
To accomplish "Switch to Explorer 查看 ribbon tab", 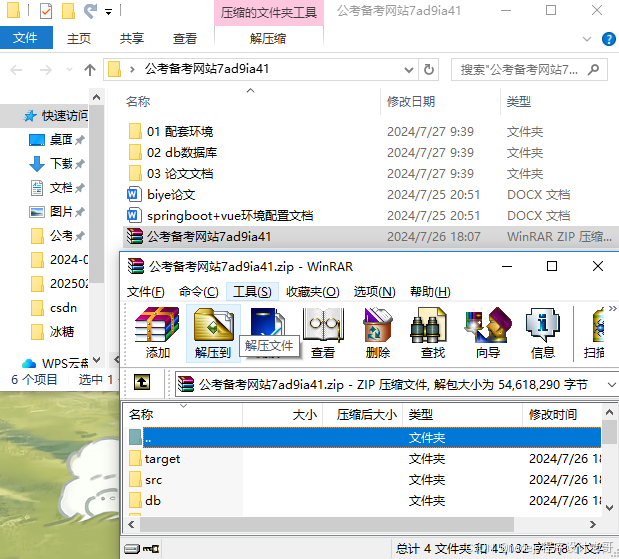I will pos(185,38).
